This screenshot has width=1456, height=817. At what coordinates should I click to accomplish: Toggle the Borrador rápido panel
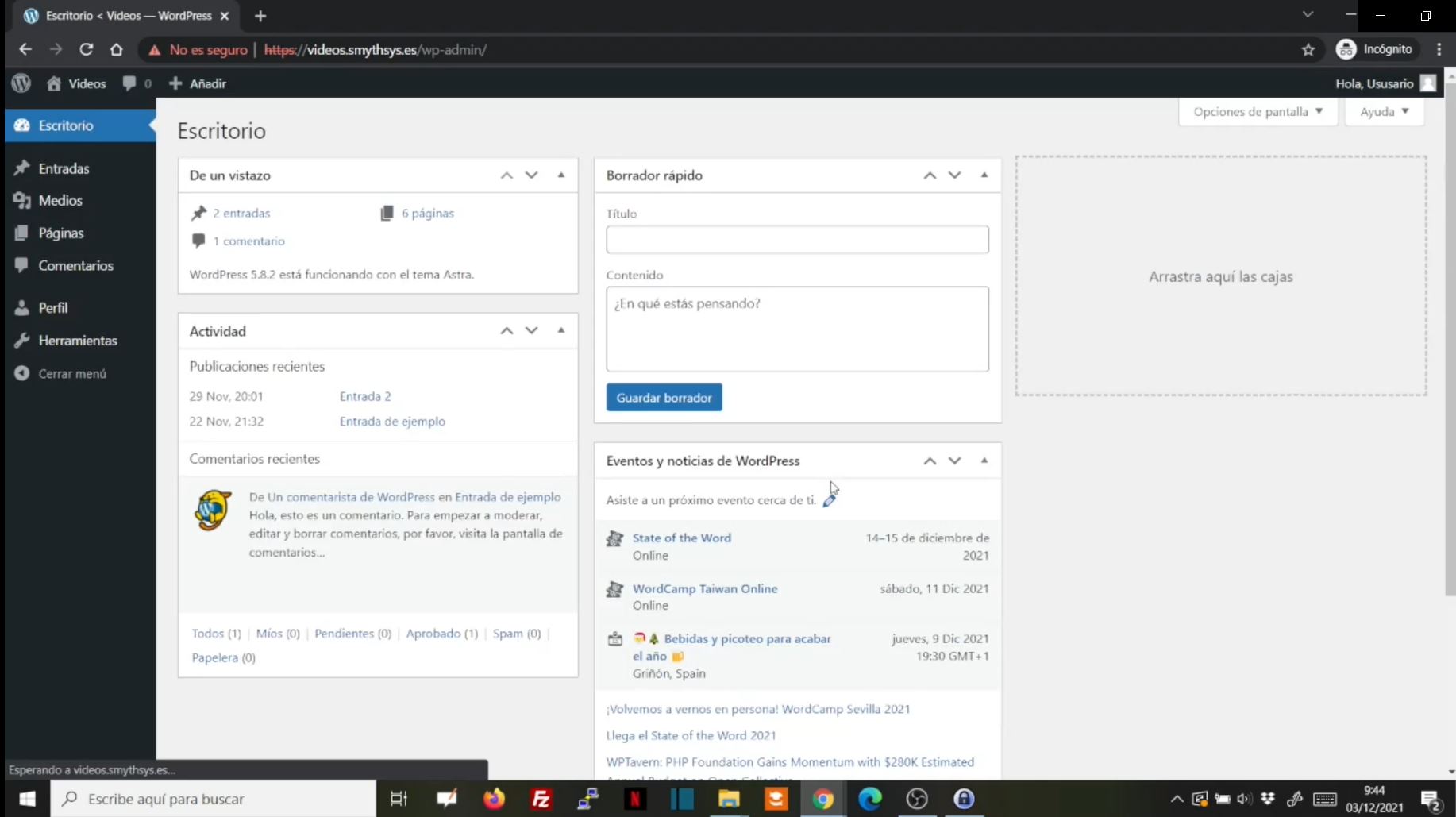click(984, 175)
